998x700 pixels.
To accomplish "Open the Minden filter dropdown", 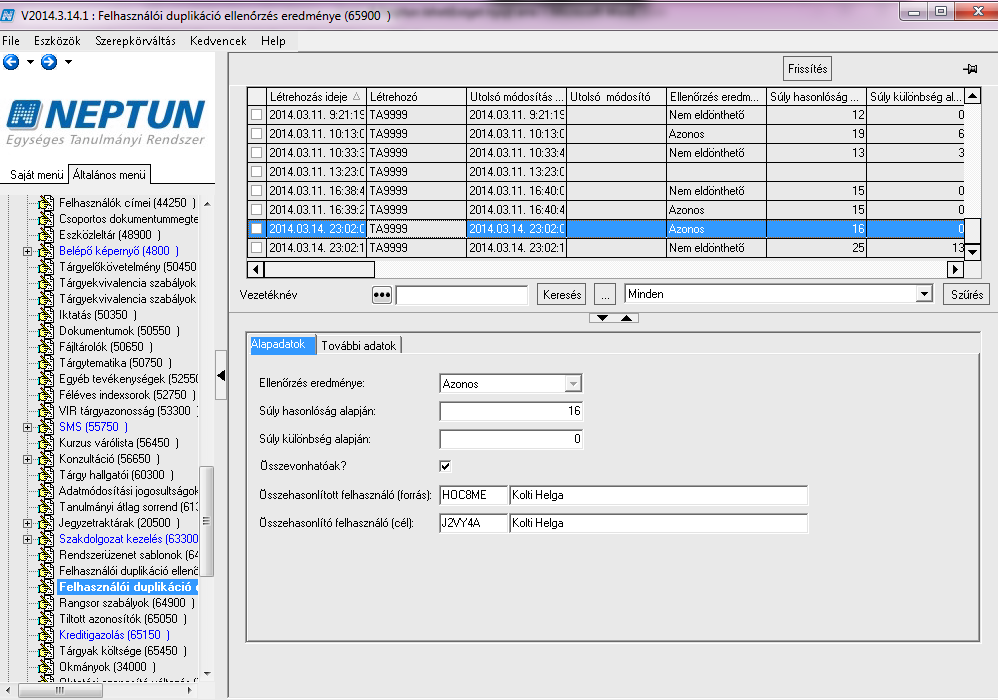I will [x=924, y=294].
